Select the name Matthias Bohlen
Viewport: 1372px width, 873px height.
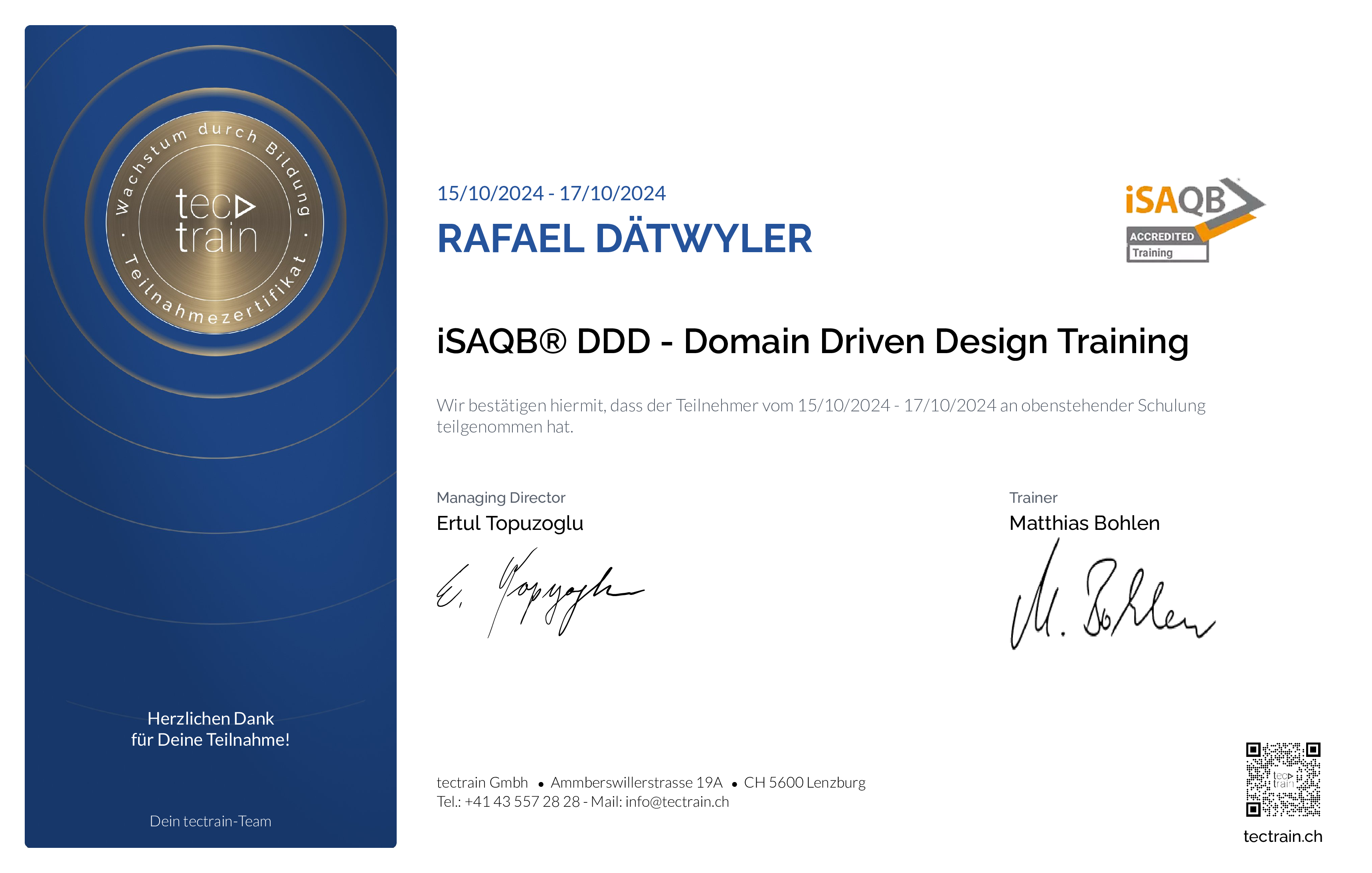click(x=1084, y=523)
